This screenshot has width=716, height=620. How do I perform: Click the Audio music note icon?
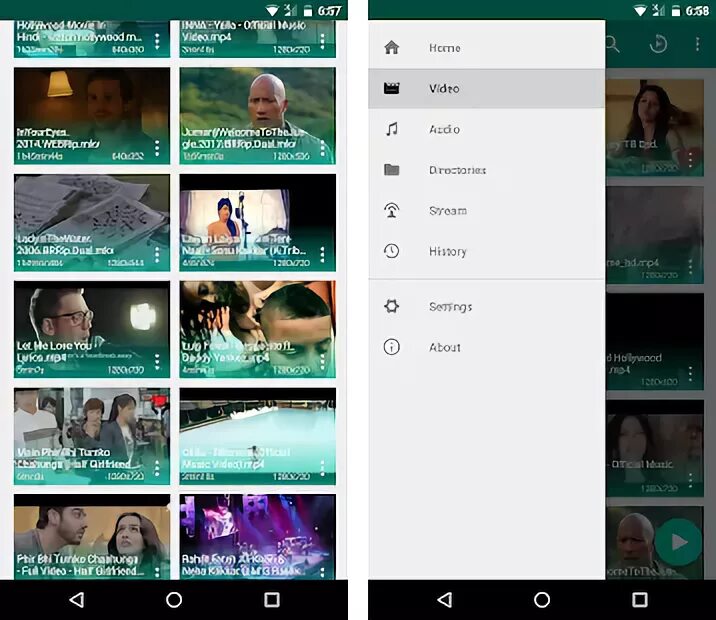click(x=392, y=129)
